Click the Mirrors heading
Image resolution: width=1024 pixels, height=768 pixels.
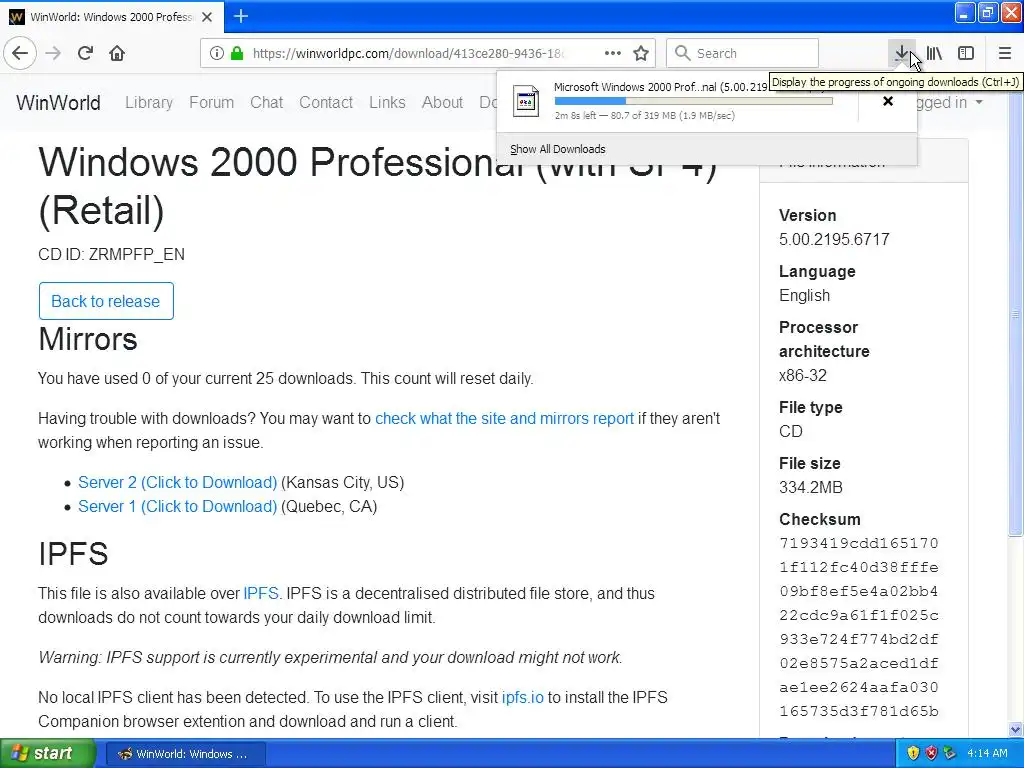coord(88,339)
